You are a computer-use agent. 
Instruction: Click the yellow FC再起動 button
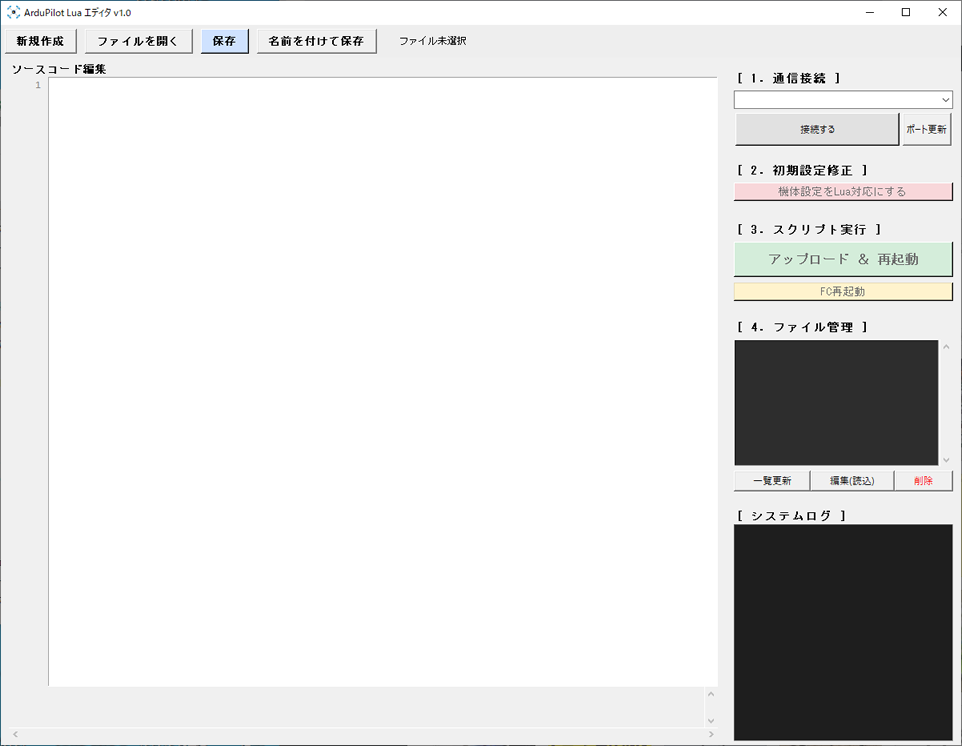(842, 292)
